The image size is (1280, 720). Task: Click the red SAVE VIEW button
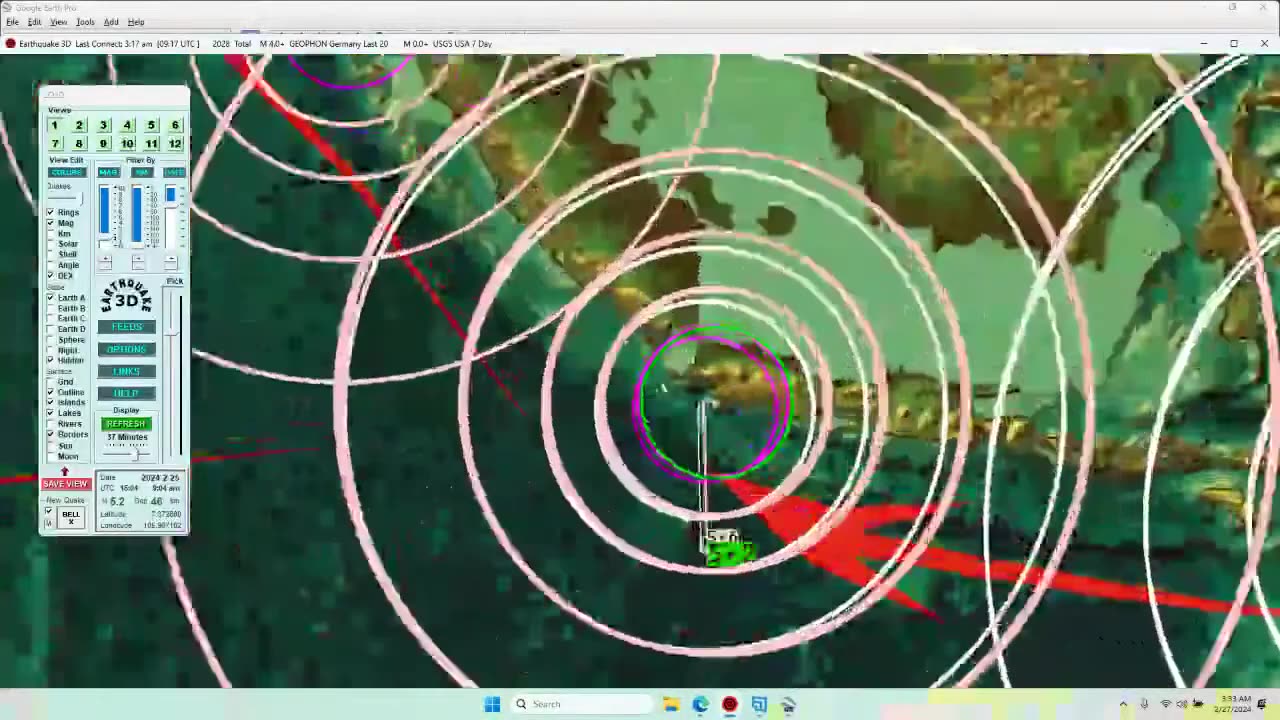(66, 484)
